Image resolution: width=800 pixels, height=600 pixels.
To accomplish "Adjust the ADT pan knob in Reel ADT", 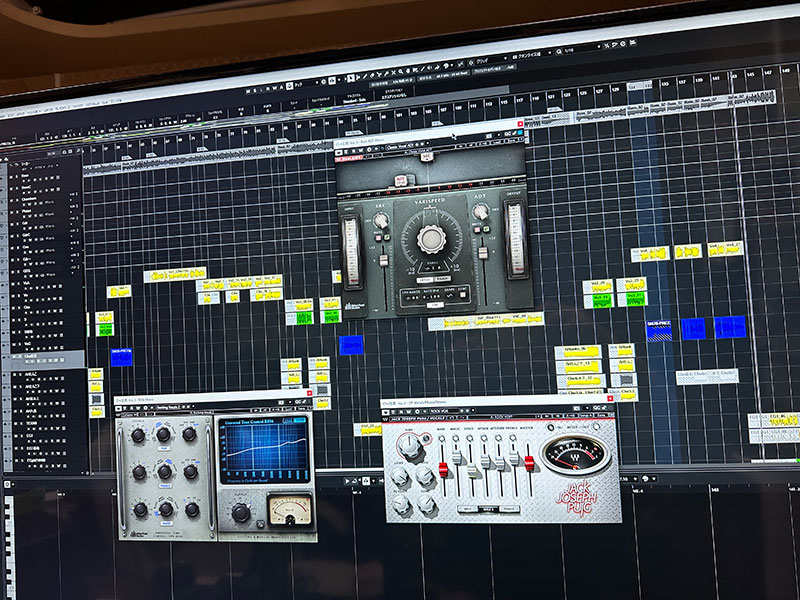I will coord(480,211).
